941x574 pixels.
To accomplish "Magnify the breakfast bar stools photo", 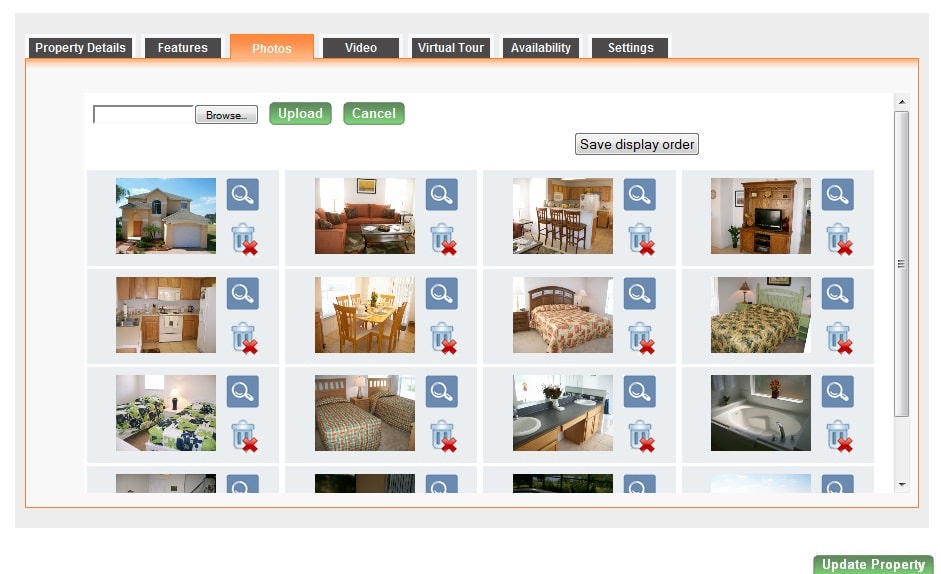I will click(x=640, y=195).
